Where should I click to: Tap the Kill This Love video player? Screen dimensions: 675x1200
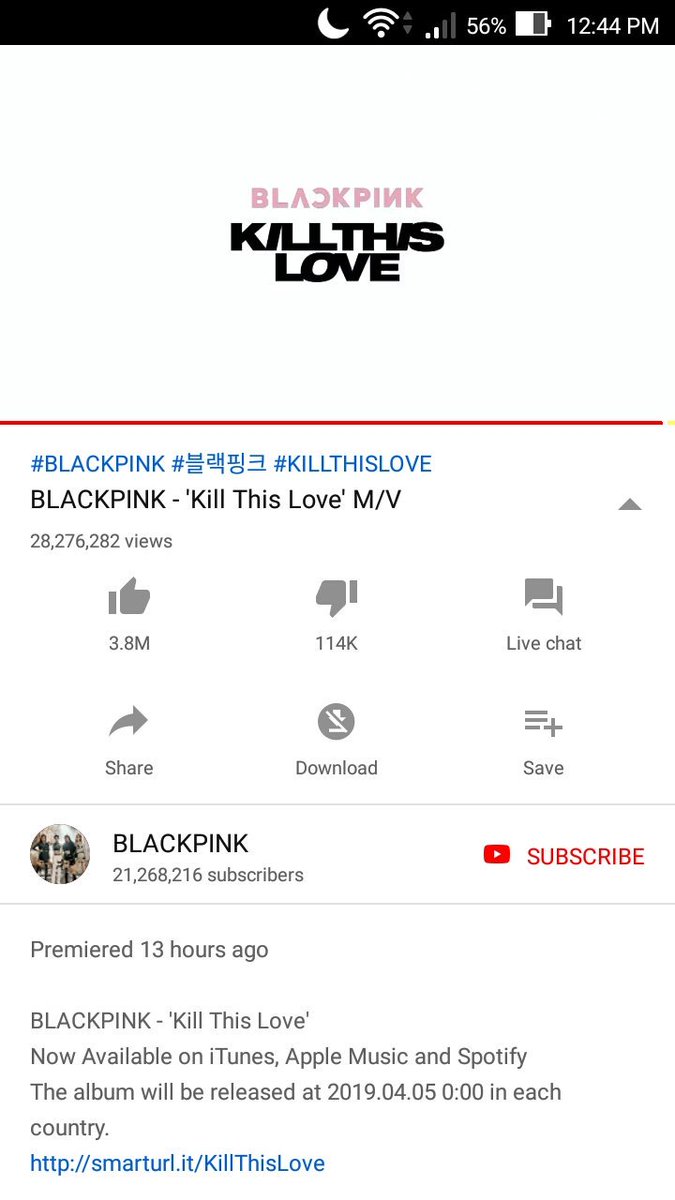[x=337, y=233]
